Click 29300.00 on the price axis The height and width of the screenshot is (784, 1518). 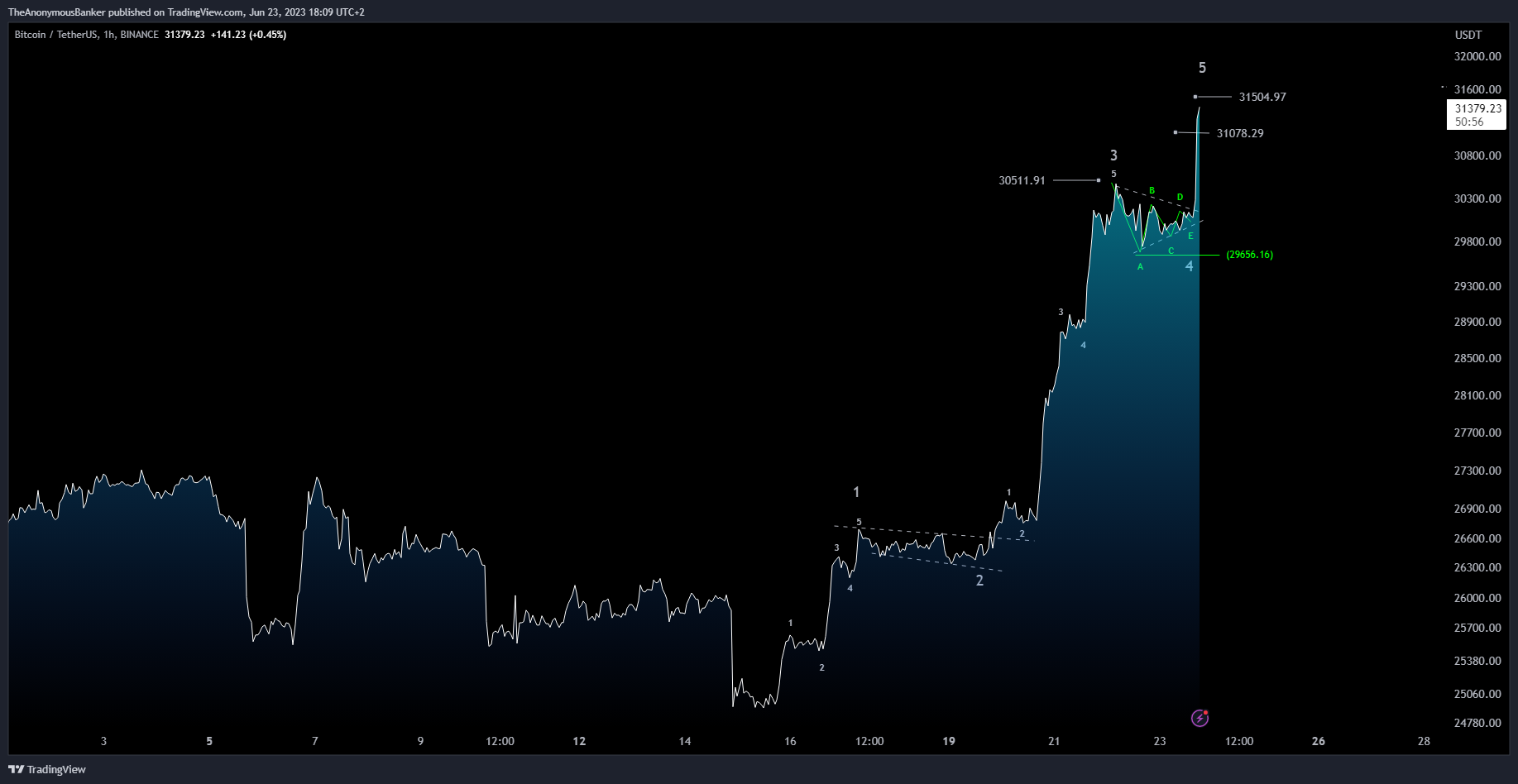[1477, 286]
